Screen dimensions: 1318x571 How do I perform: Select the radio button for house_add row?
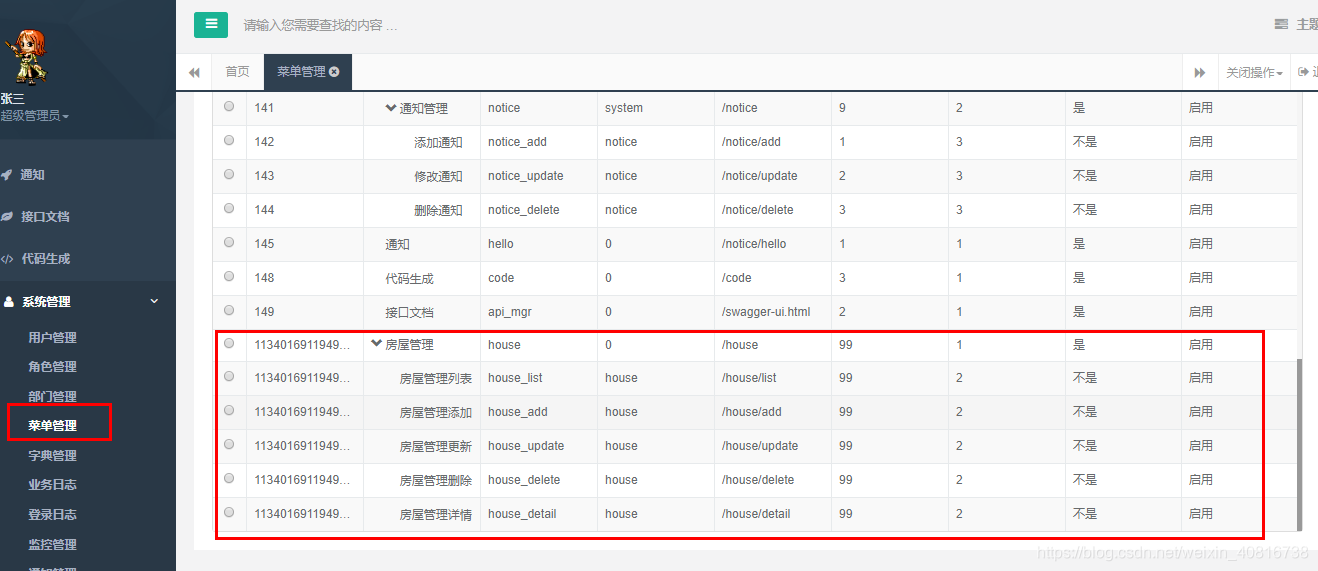[x=229, y=410]
